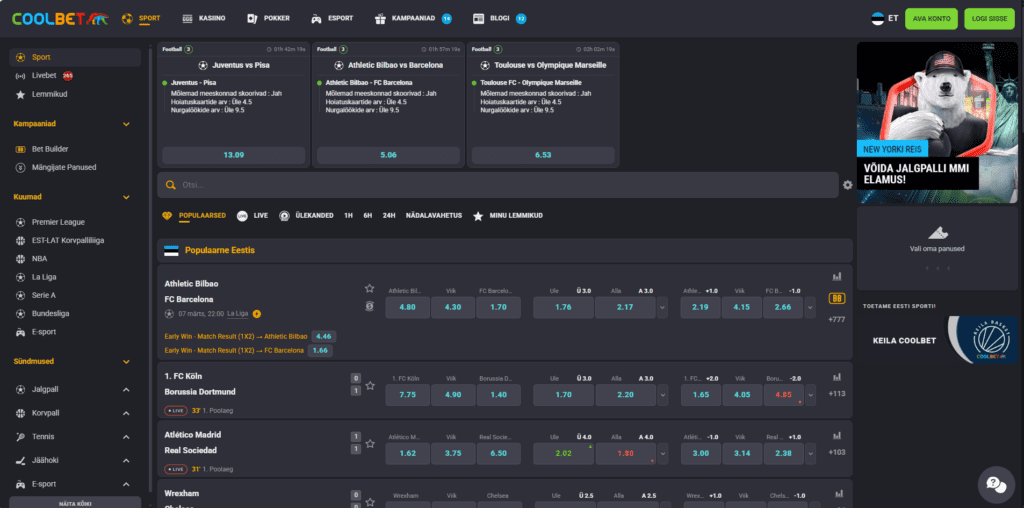Open the Blogi tab
1024x508 pixels.
(500, 18)
